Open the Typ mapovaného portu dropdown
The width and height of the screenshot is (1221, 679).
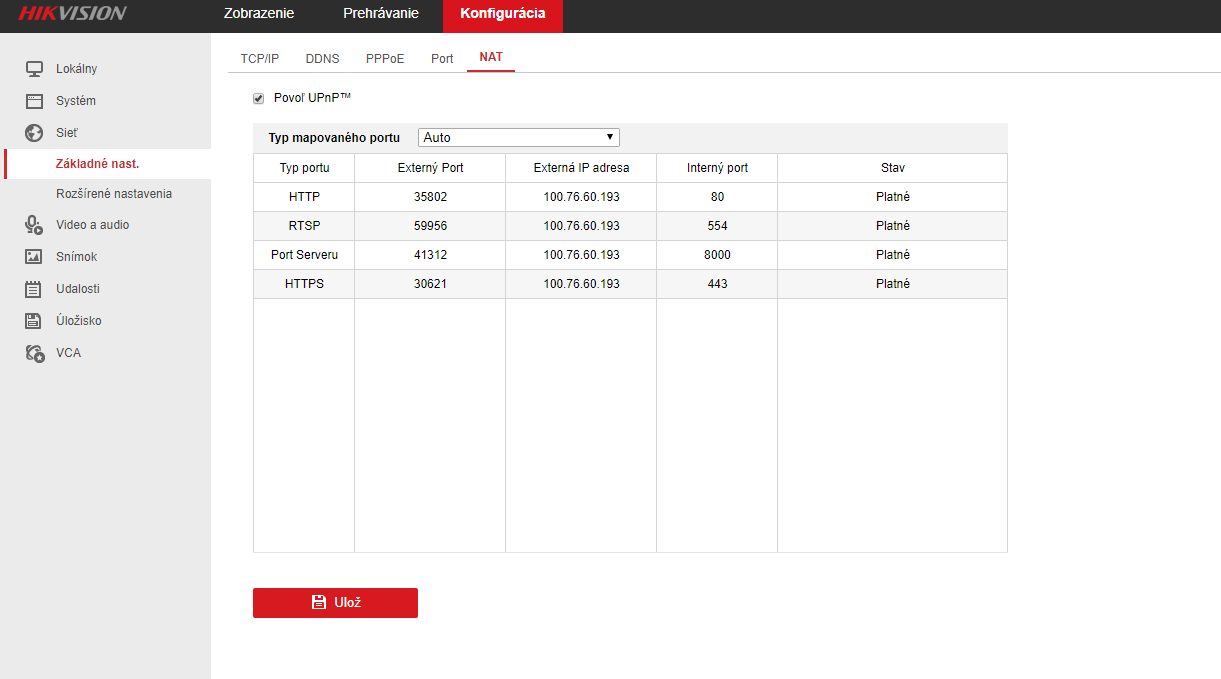click(518, 137)
